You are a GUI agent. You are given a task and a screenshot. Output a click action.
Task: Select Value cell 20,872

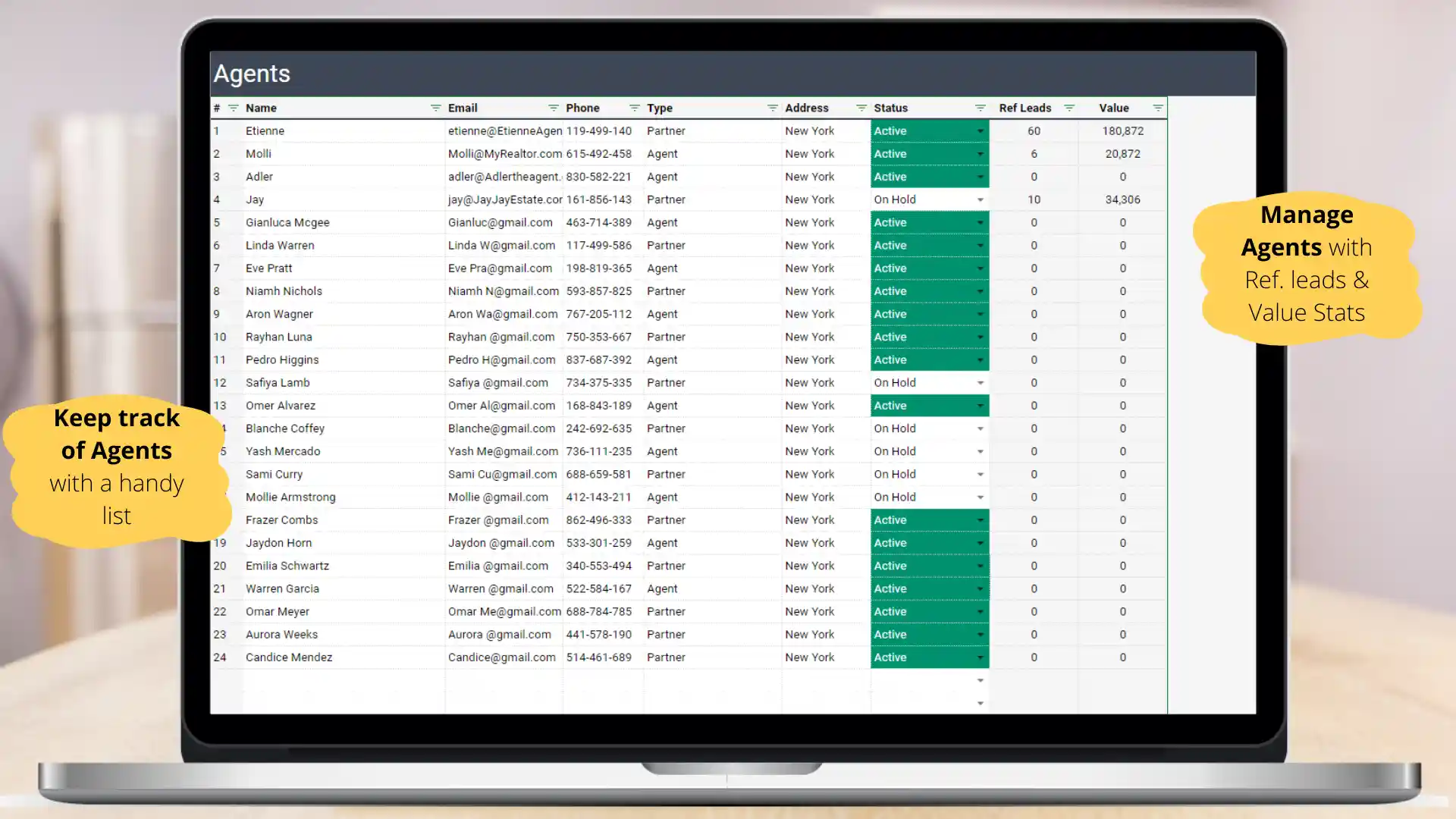click(x=1122, y=154)
